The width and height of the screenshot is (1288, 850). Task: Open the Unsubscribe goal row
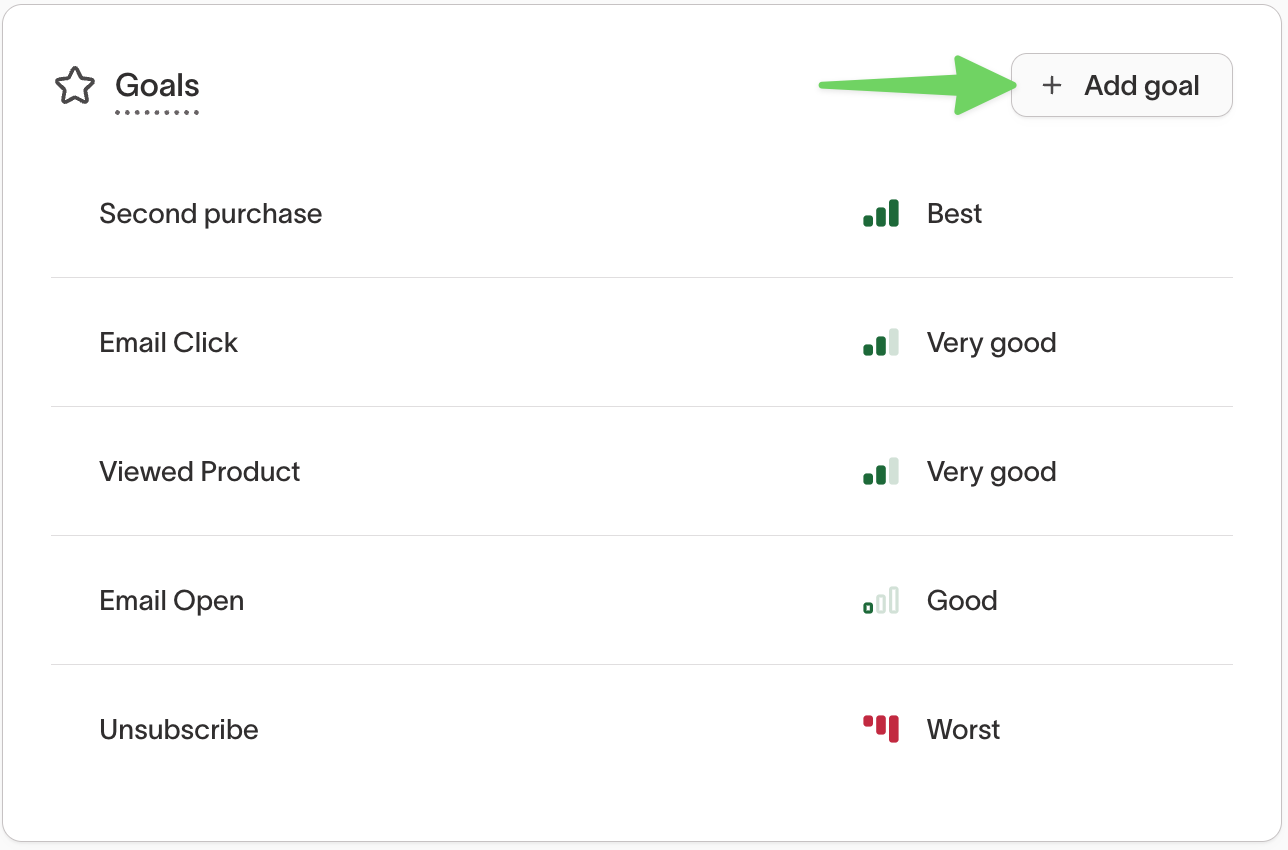tap(178, 730)
